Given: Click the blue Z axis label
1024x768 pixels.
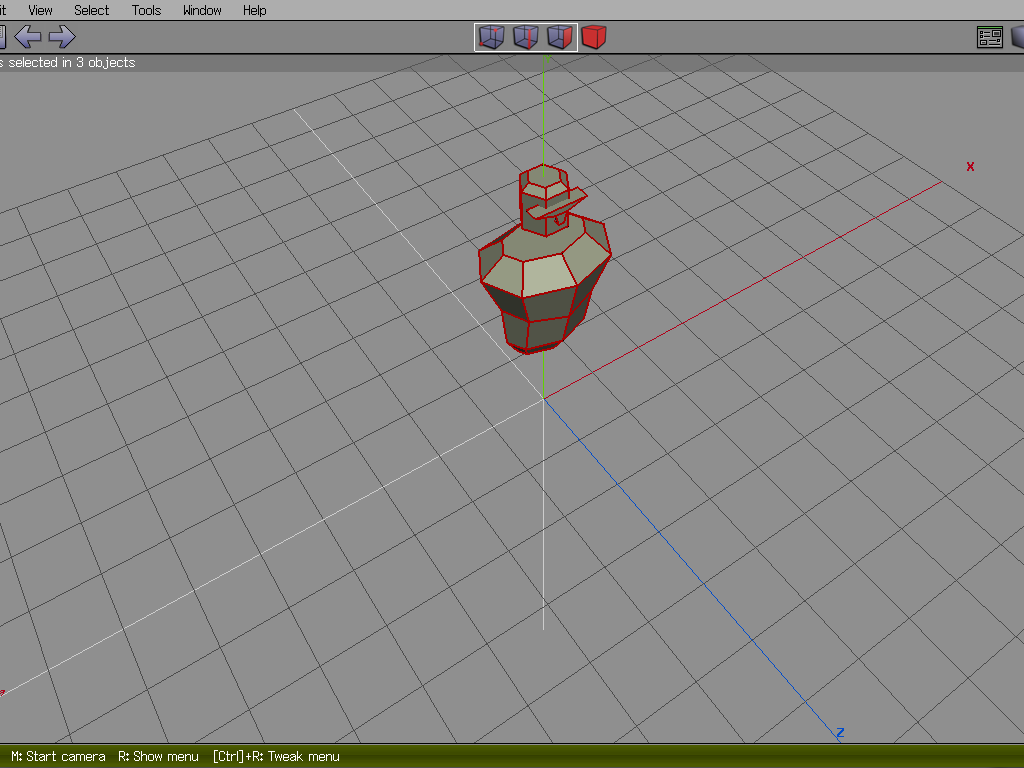Looking at the screenshot, I should (x=840, y=733).
